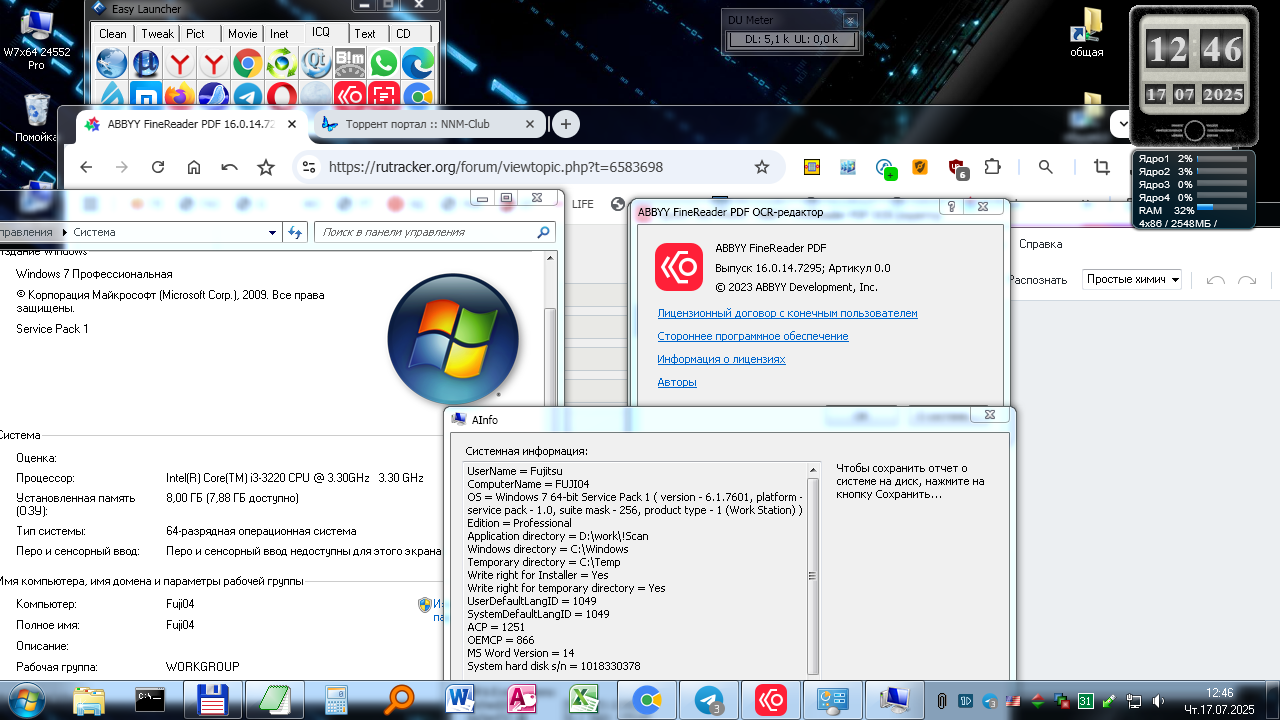Open Google Chrome icon in Easy Launcher
Image resolution: width=1280 pixels, height=720 pixels.
(247, 64)
